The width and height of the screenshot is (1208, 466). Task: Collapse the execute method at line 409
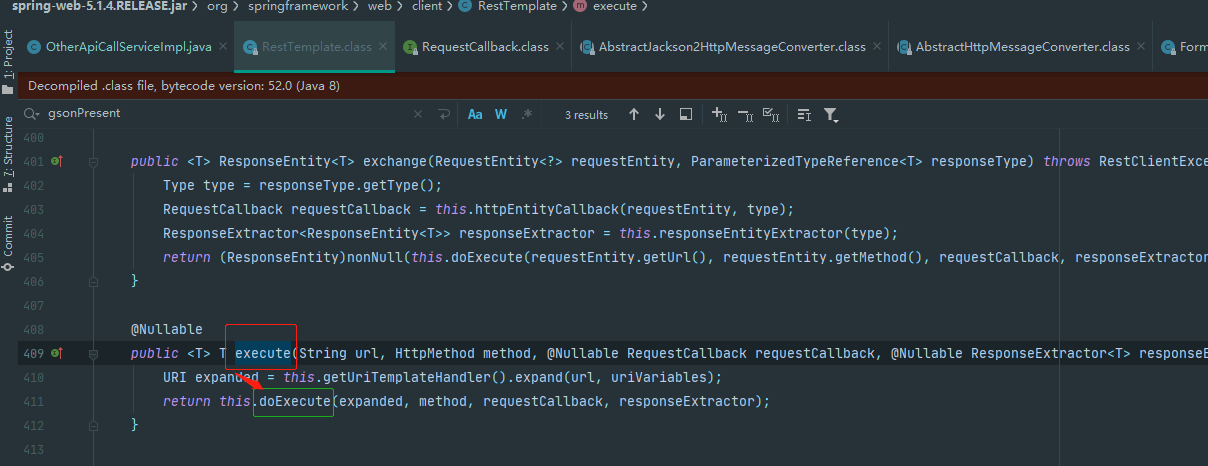point(93,353)
